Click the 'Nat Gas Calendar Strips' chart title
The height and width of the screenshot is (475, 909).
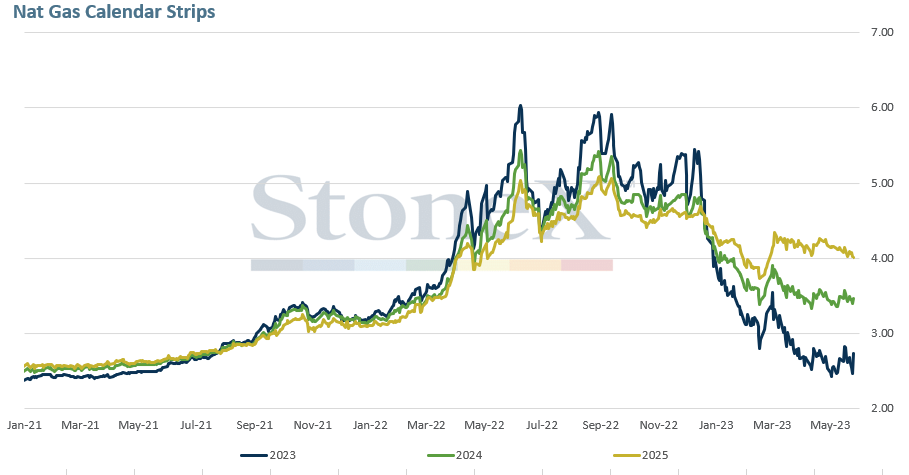tap(114, 12)
